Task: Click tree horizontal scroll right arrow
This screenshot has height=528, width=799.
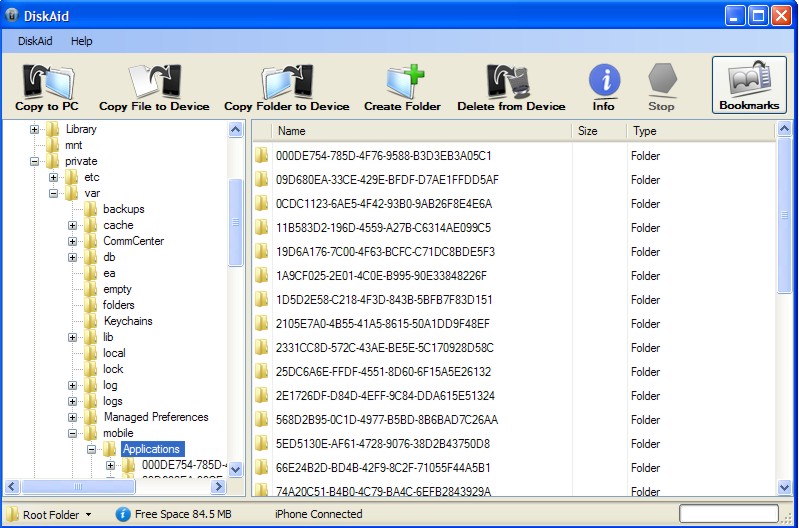Action: click(218, 487)
